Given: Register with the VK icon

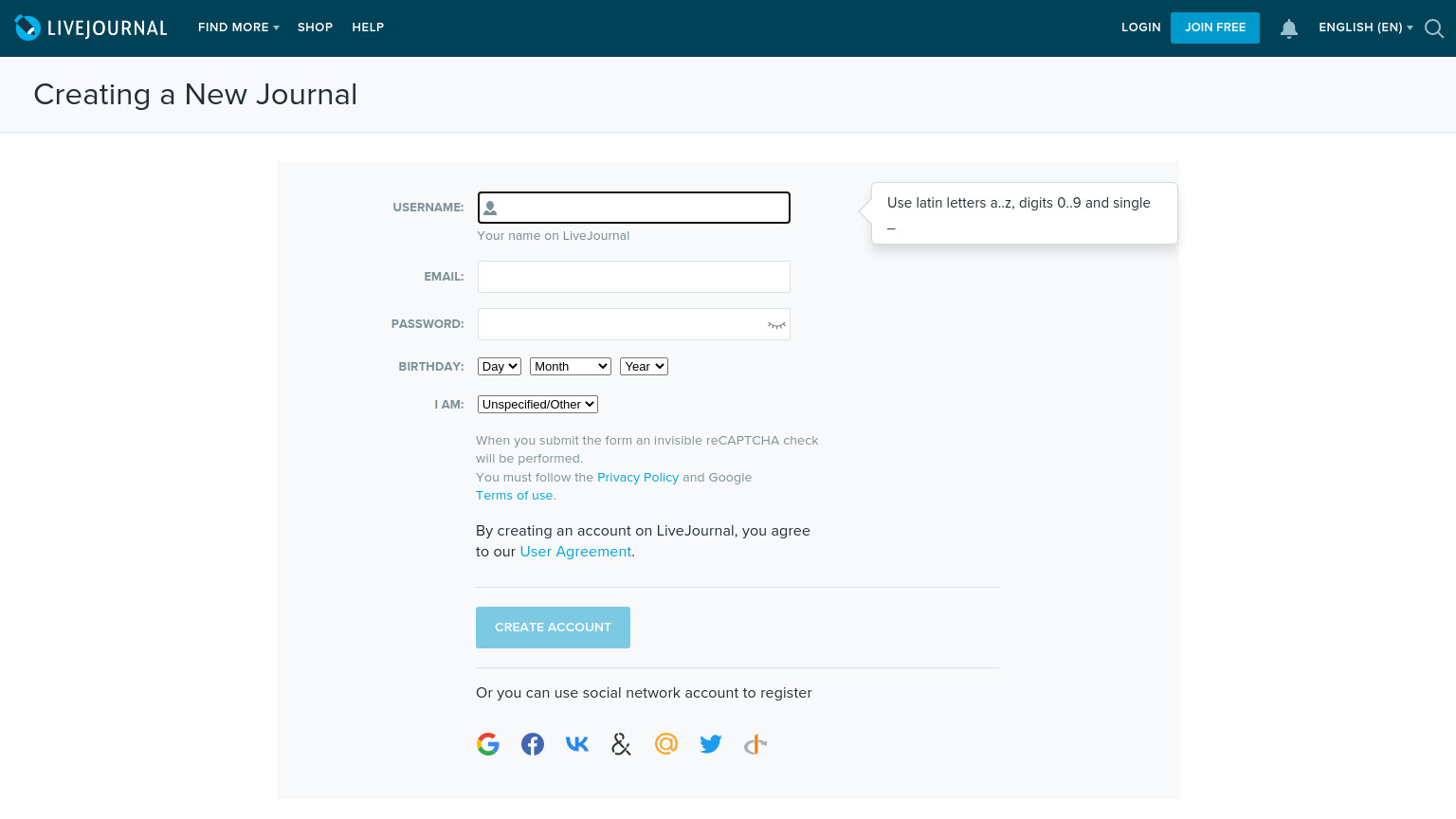Looking at the screenshot, I should pyautogui.click(x=577, y=744).
